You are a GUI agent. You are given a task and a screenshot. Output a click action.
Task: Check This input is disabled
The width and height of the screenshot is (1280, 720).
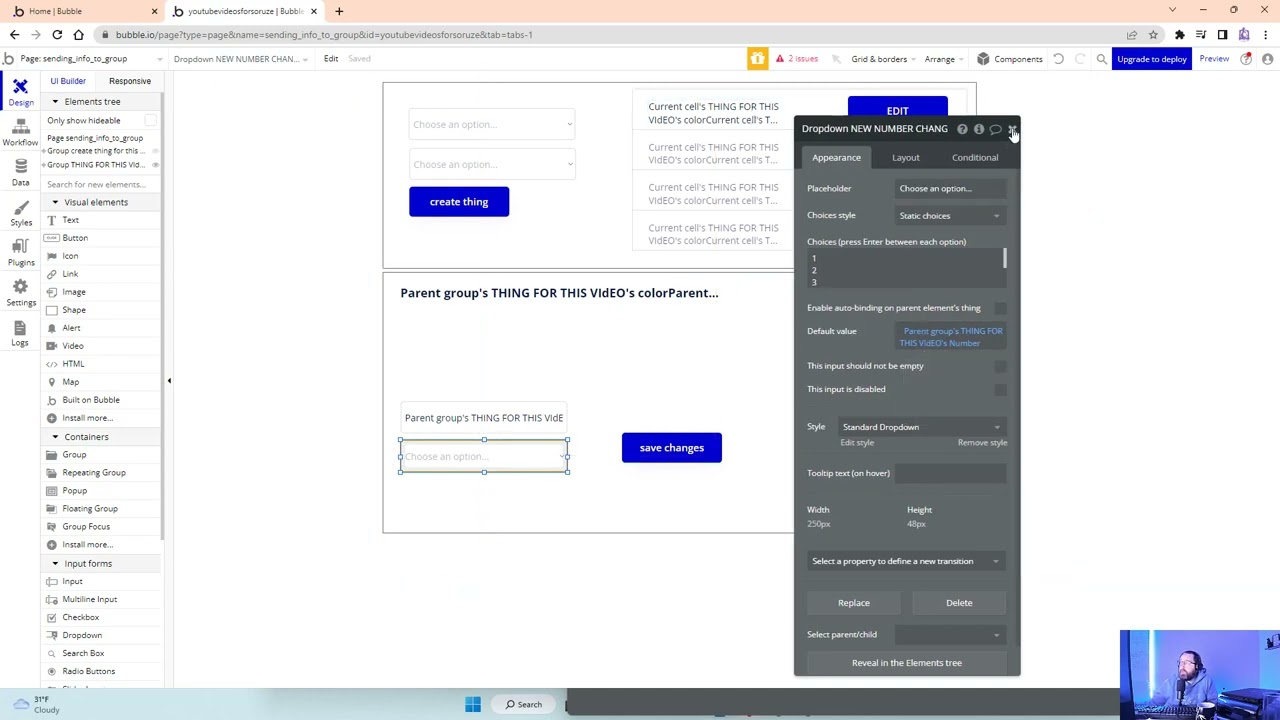1000,389
